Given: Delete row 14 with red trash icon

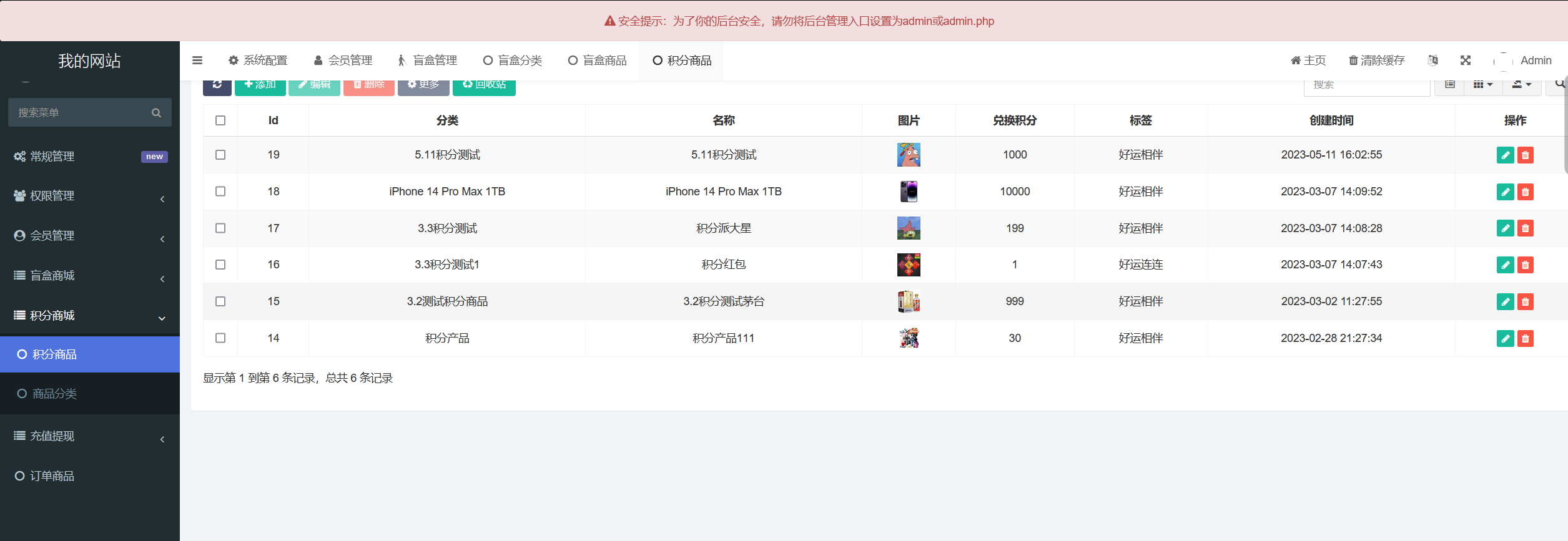Looking at the screenshot, I should pyautogui.click(x=1525, y=339).
